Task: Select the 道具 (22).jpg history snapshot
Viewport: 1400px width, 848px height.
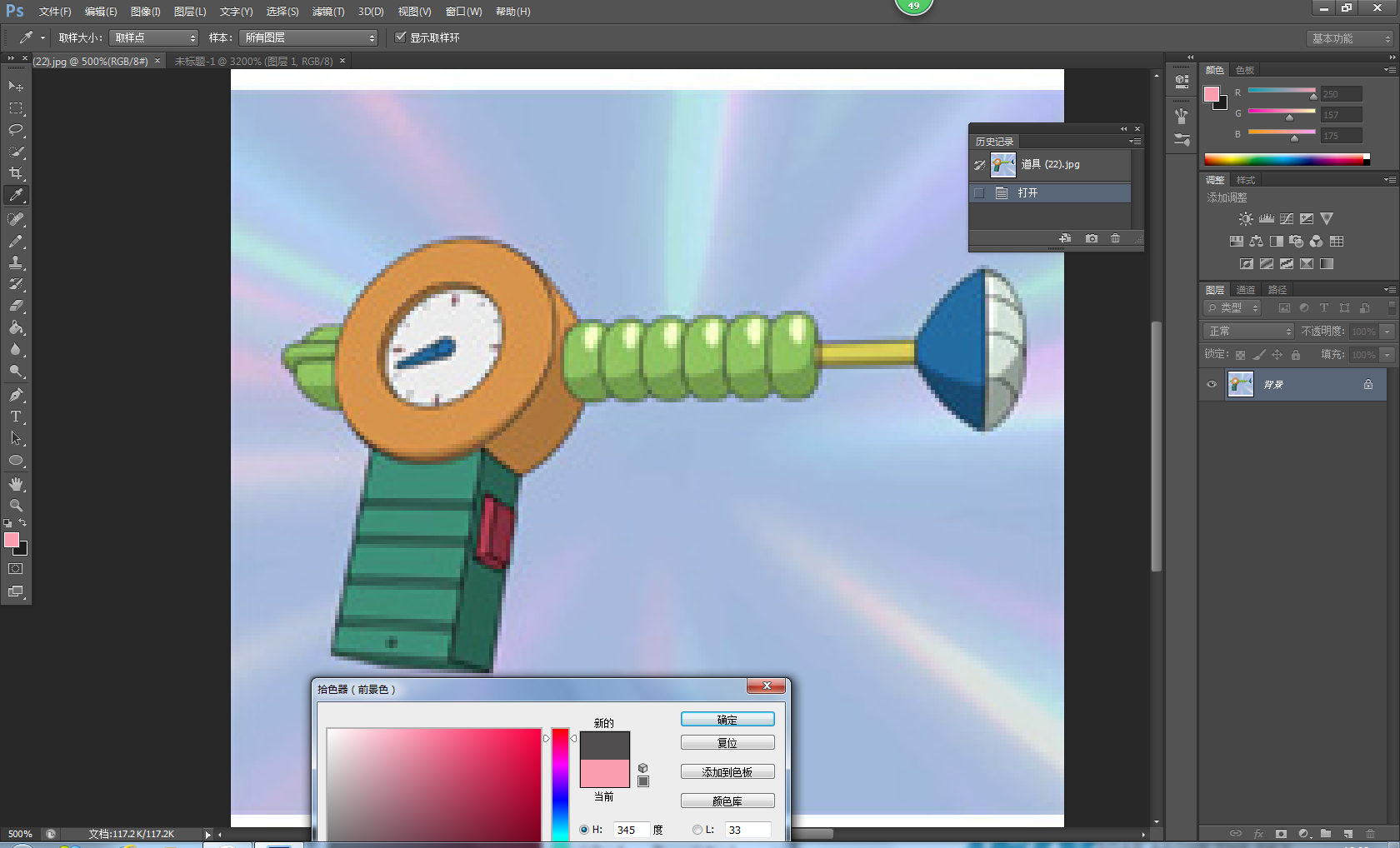Action: point(1051,165)
